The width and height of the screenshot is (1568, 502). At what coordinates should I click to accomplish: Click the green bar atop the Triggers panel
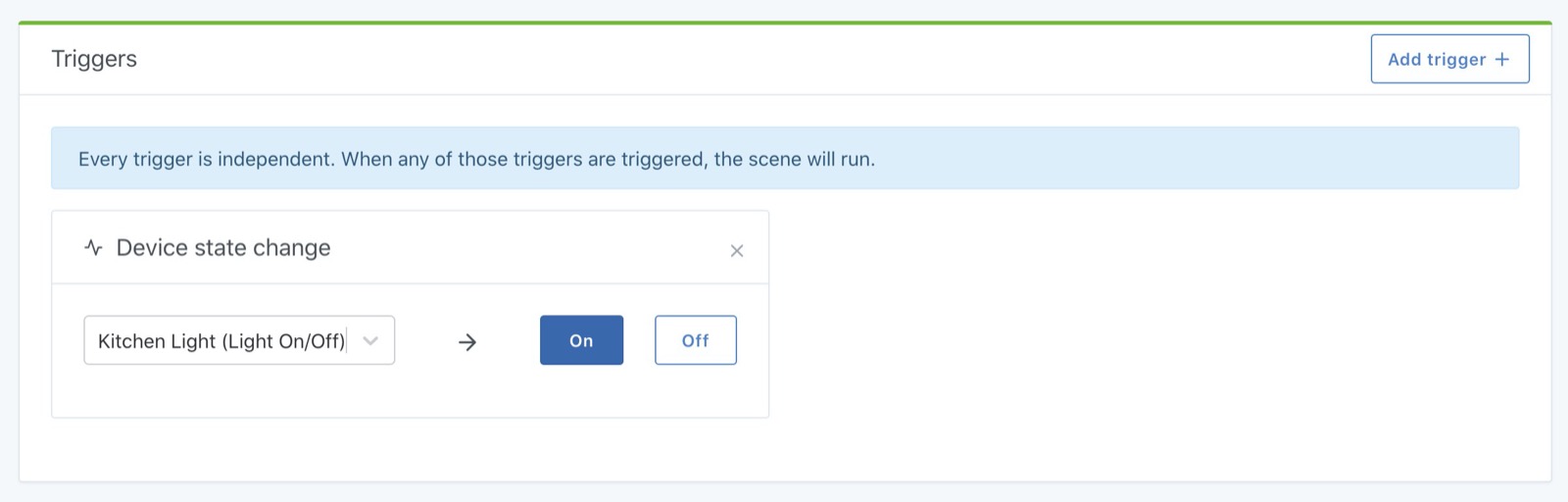784,22
